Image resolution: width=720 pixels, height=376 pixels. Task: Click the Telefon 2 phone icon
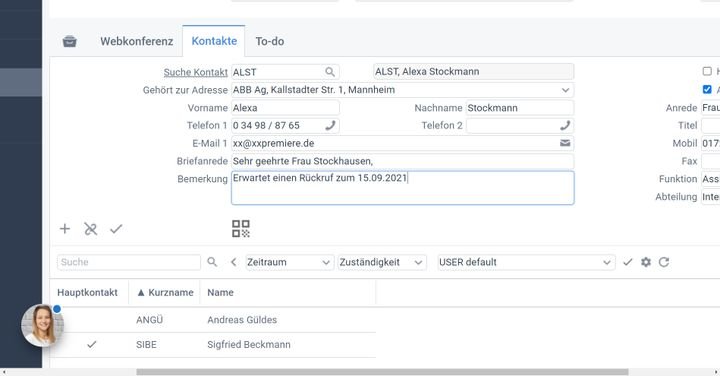pos(565,125)
